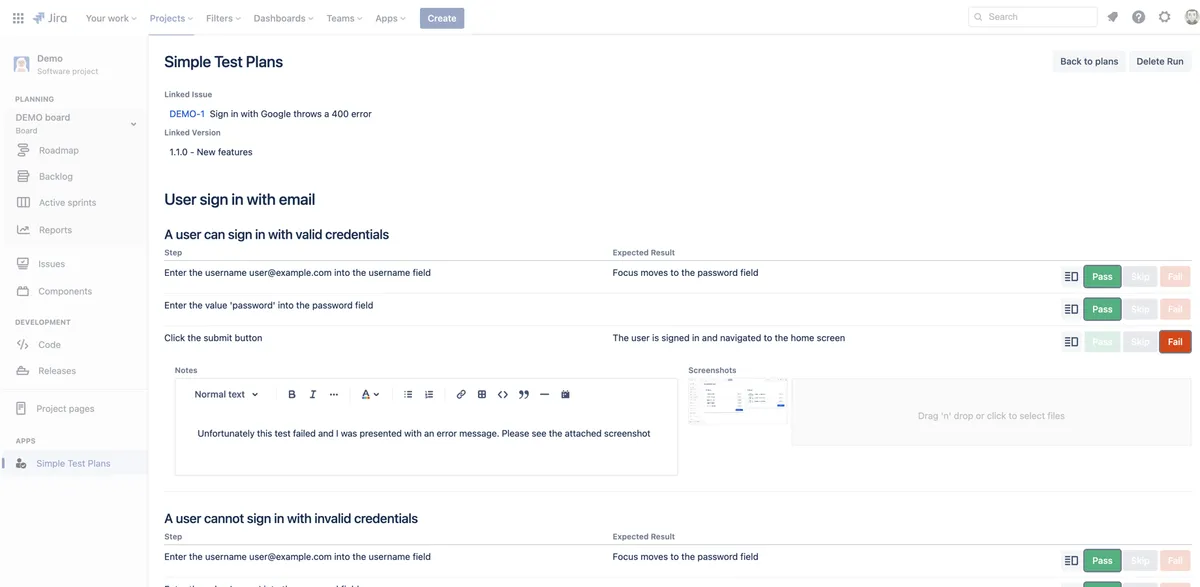Toggle notes icon in invalid credentials row
The height and width of the screenshot is (587, 1200).
click(x=1071, y=560)
